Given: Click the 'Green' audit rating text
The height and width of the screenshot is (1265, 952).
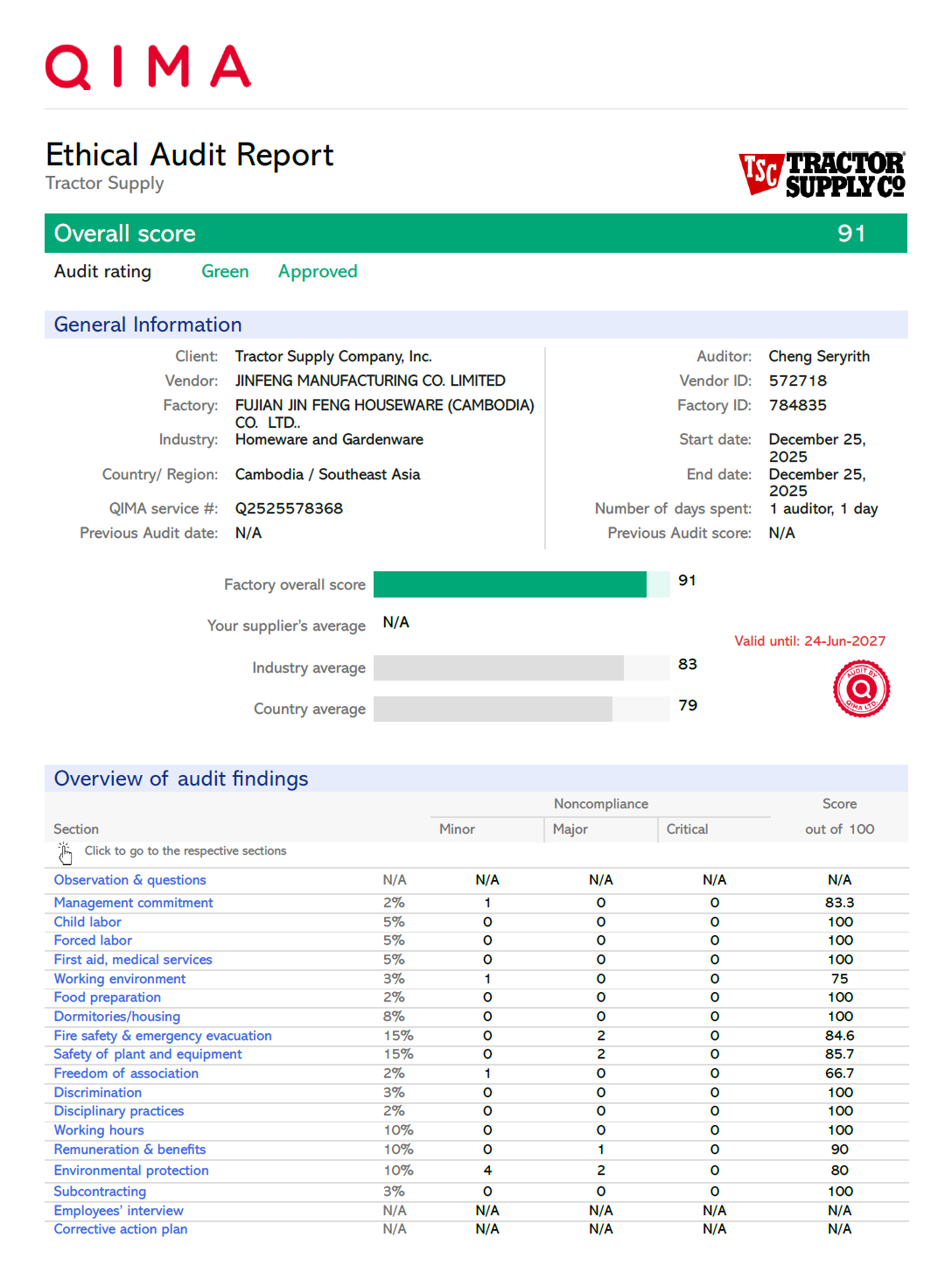Looking at the screenshot, I should coord(225,272).
